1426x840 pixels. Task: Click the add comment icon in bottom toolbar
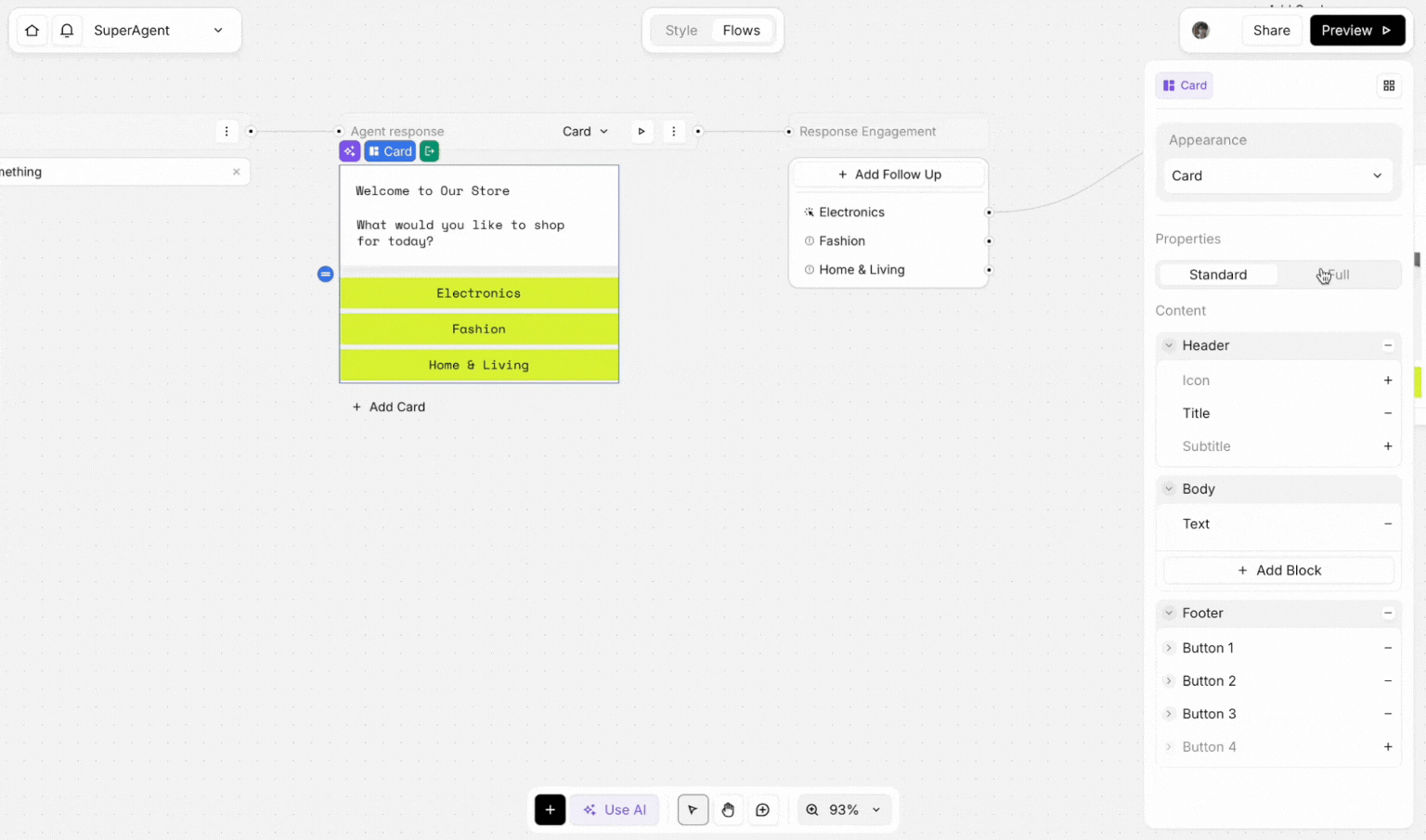pos(763,809)
